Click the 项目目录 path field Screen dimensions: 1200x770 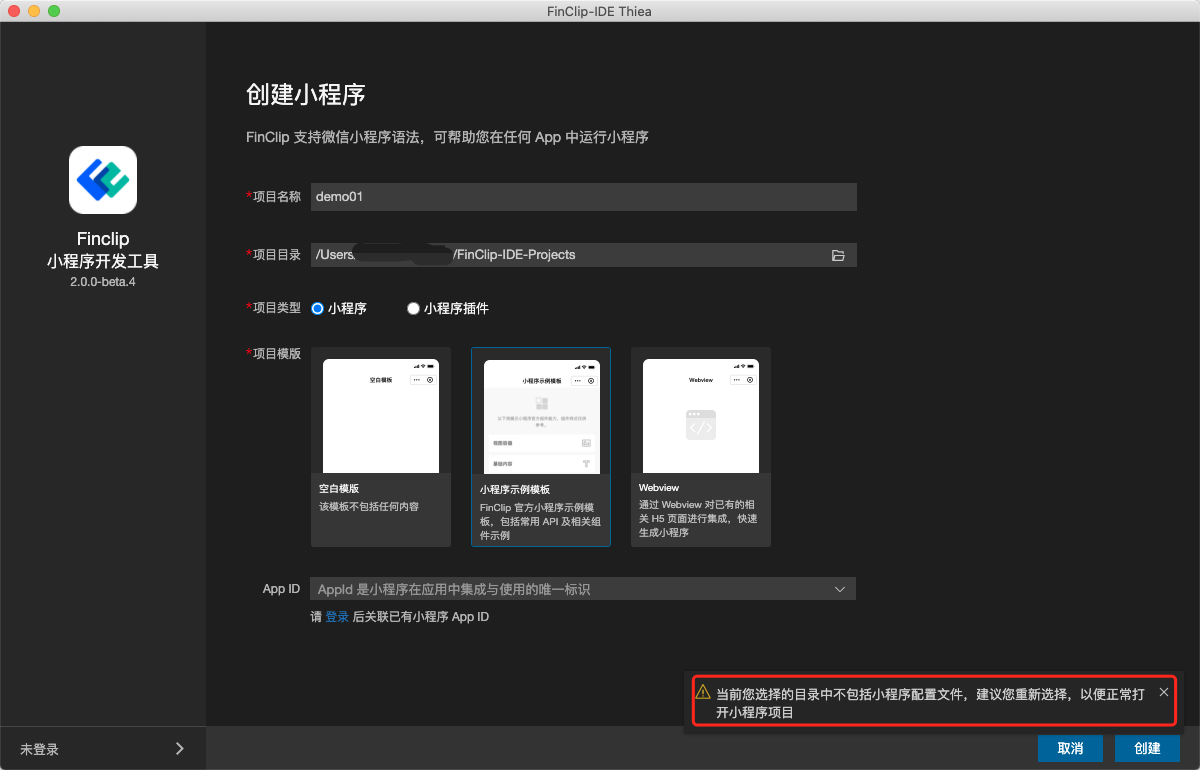pos(583,255)
